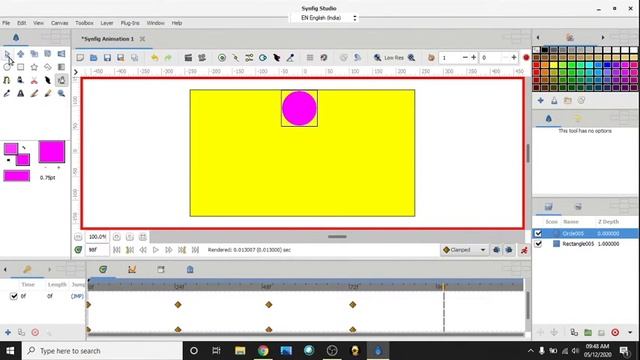
Task: Uncheck the Circle005 layer checkbox
Action: tap(538, 233)
